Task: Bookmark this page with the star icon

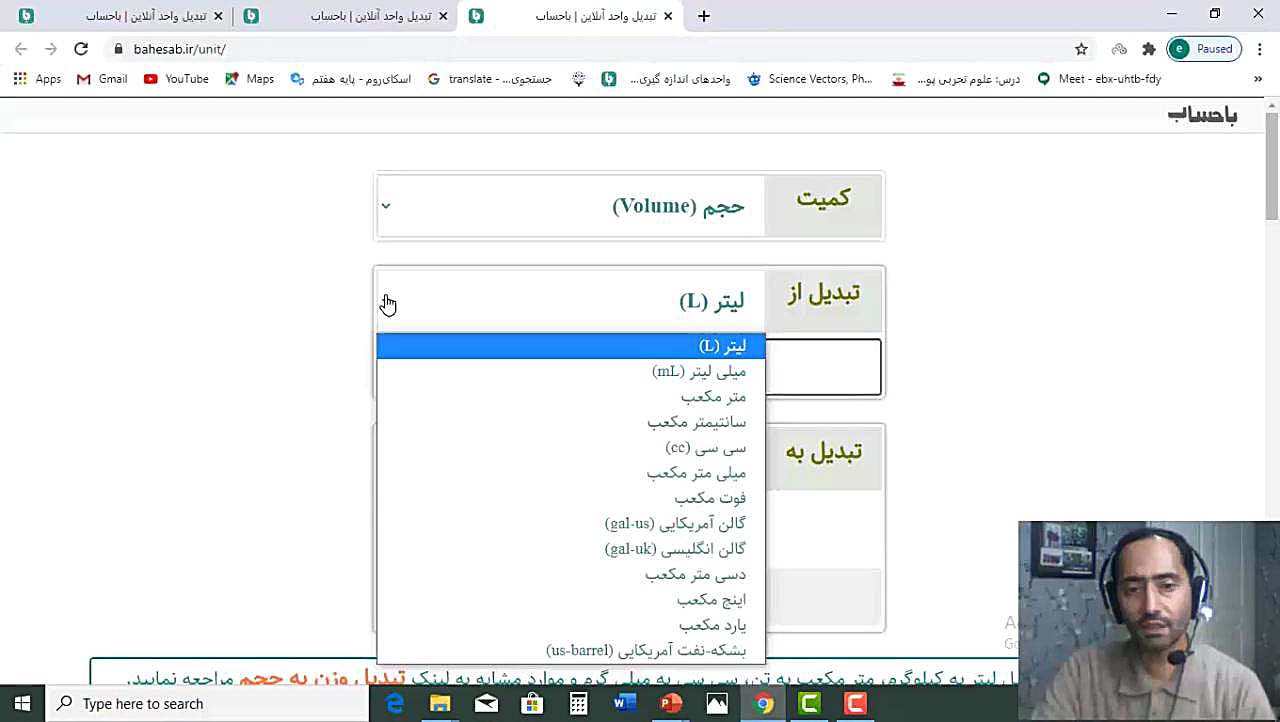Action: pyautogui.click(x=1081, y=49)
